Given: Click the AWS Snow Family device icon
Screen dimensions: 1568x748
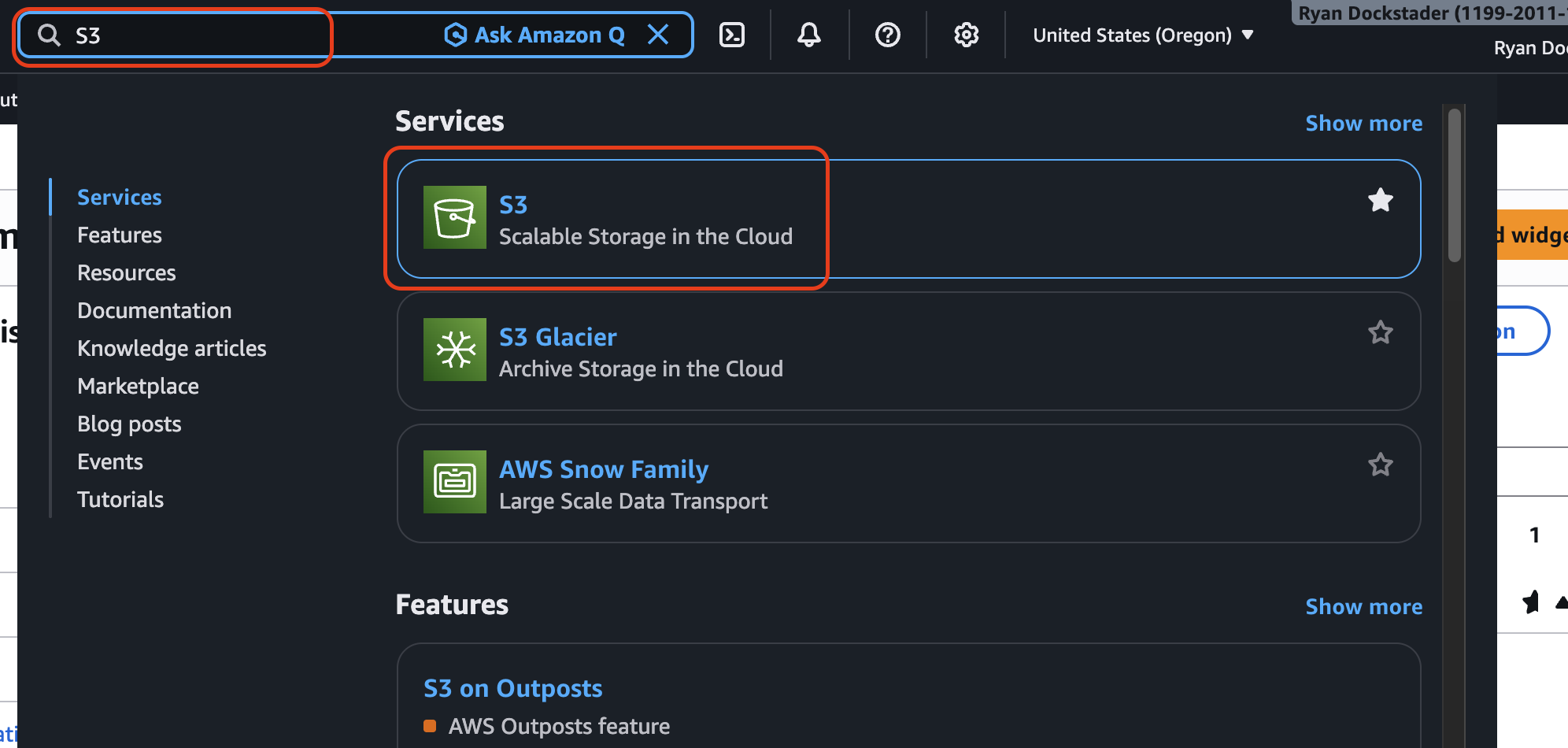Looking at the screenshot, I should 455,482.
